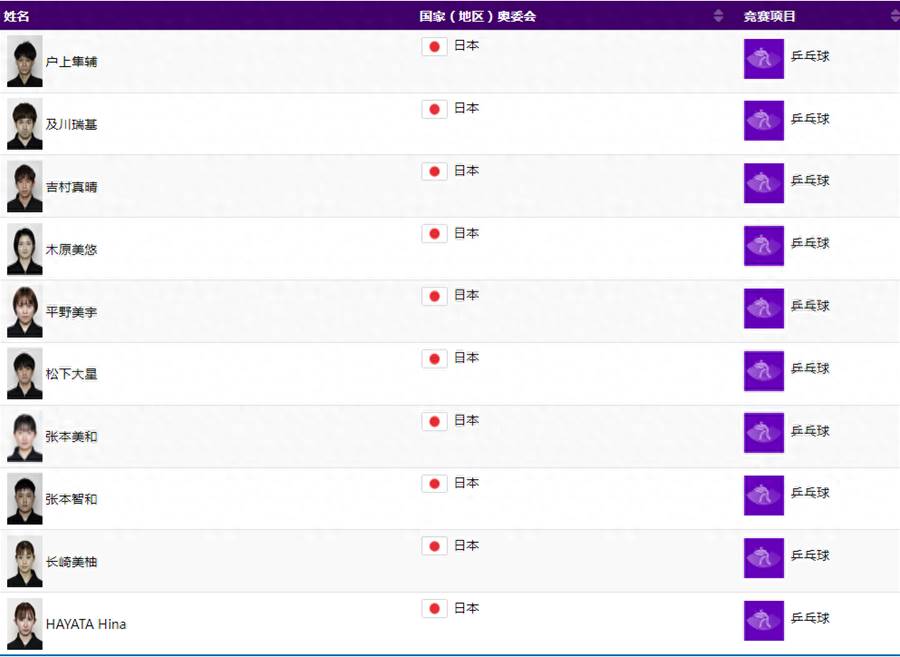Click Japan flag in 平野美宇 row

click(435, 297)
